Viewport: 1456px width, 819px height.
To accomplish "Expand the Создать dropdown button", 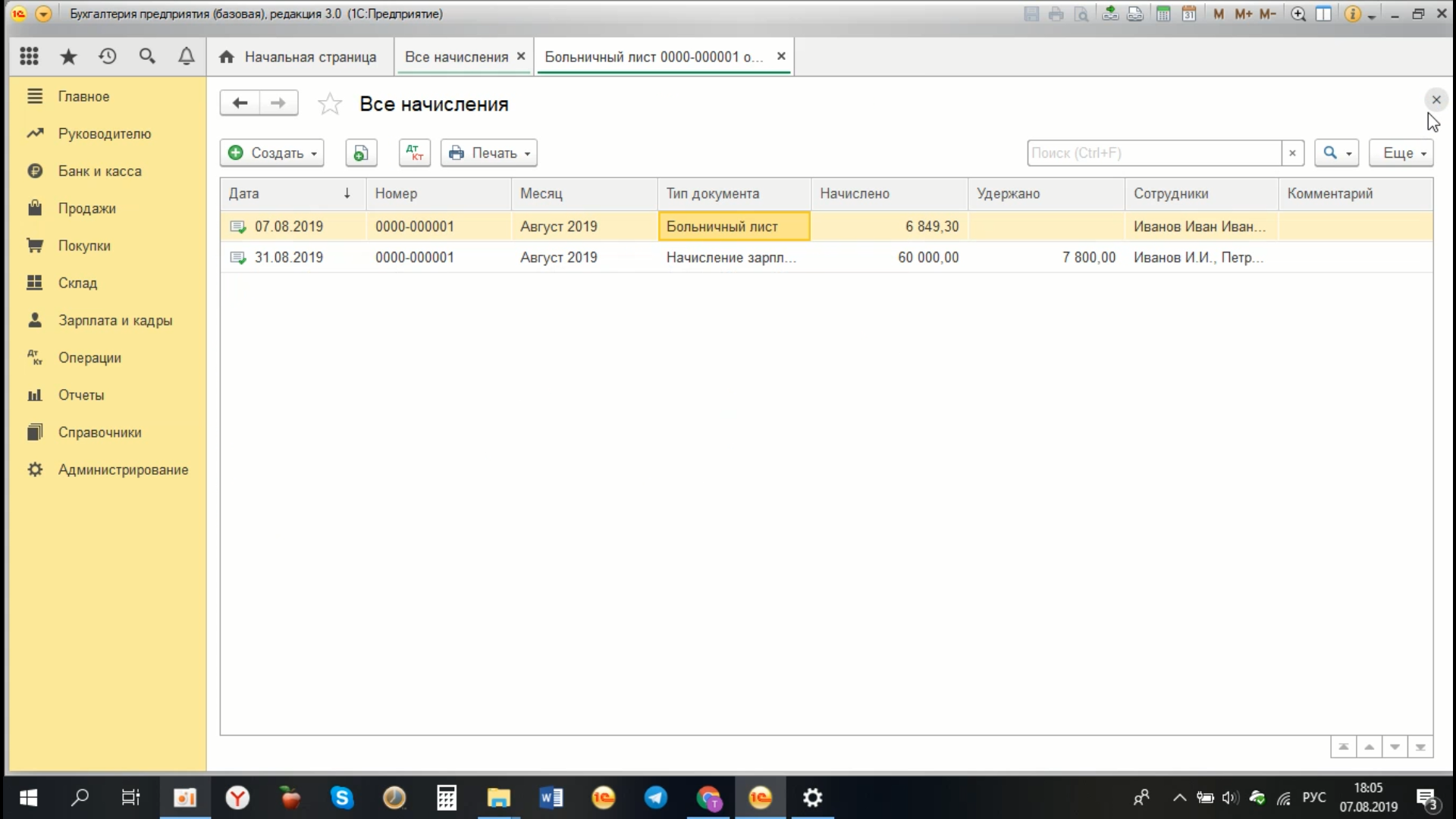I will pyautogui.click(x=272, y=153).
